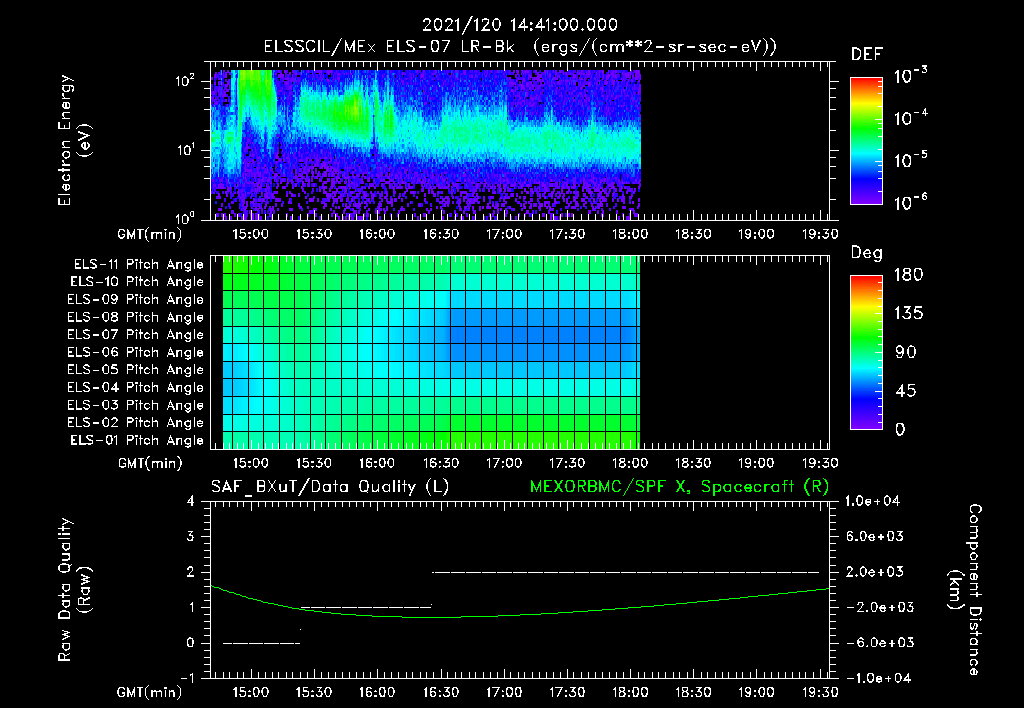The width and height of the screenshot is (1024, 708).
Task: Click GMT(min) label under the pitch angle panel
Action: point(150,464)
